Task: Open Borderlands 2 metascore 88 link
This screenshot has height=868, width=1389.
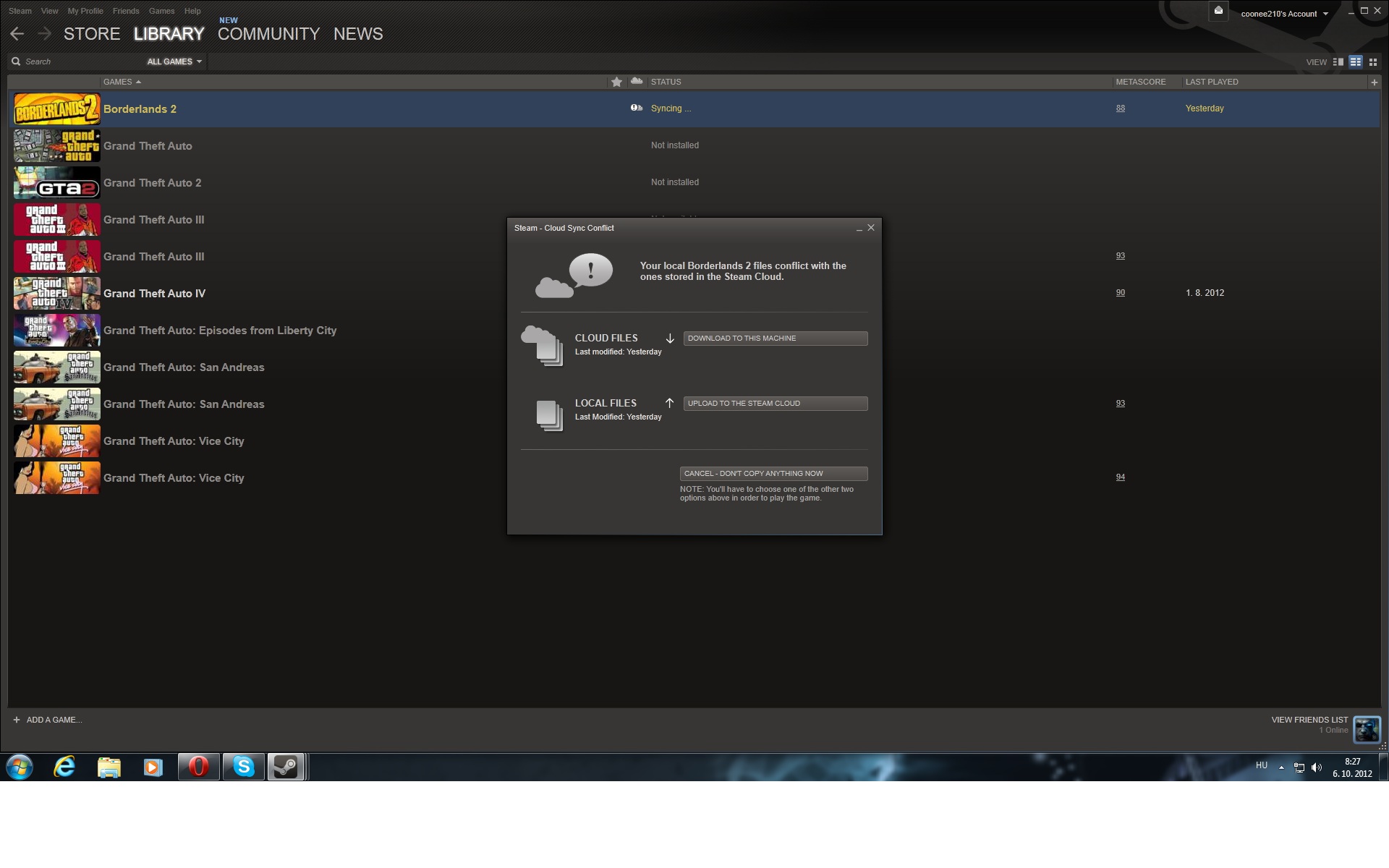Action: (1120, 109)
